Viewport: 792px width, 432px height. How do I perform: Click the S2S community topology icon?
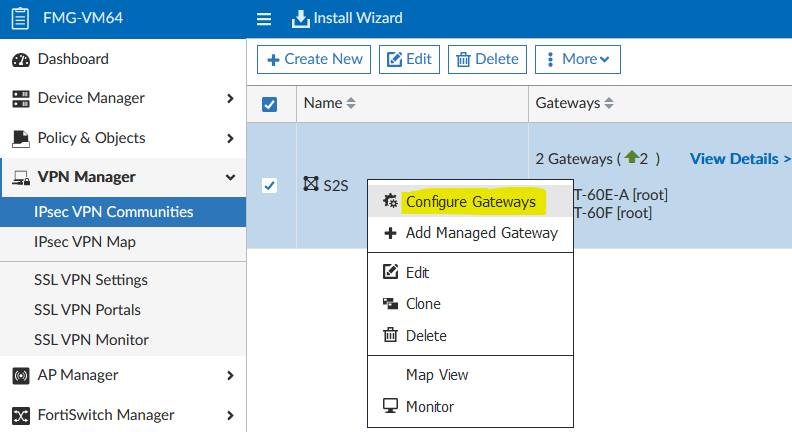click(311, 185)
